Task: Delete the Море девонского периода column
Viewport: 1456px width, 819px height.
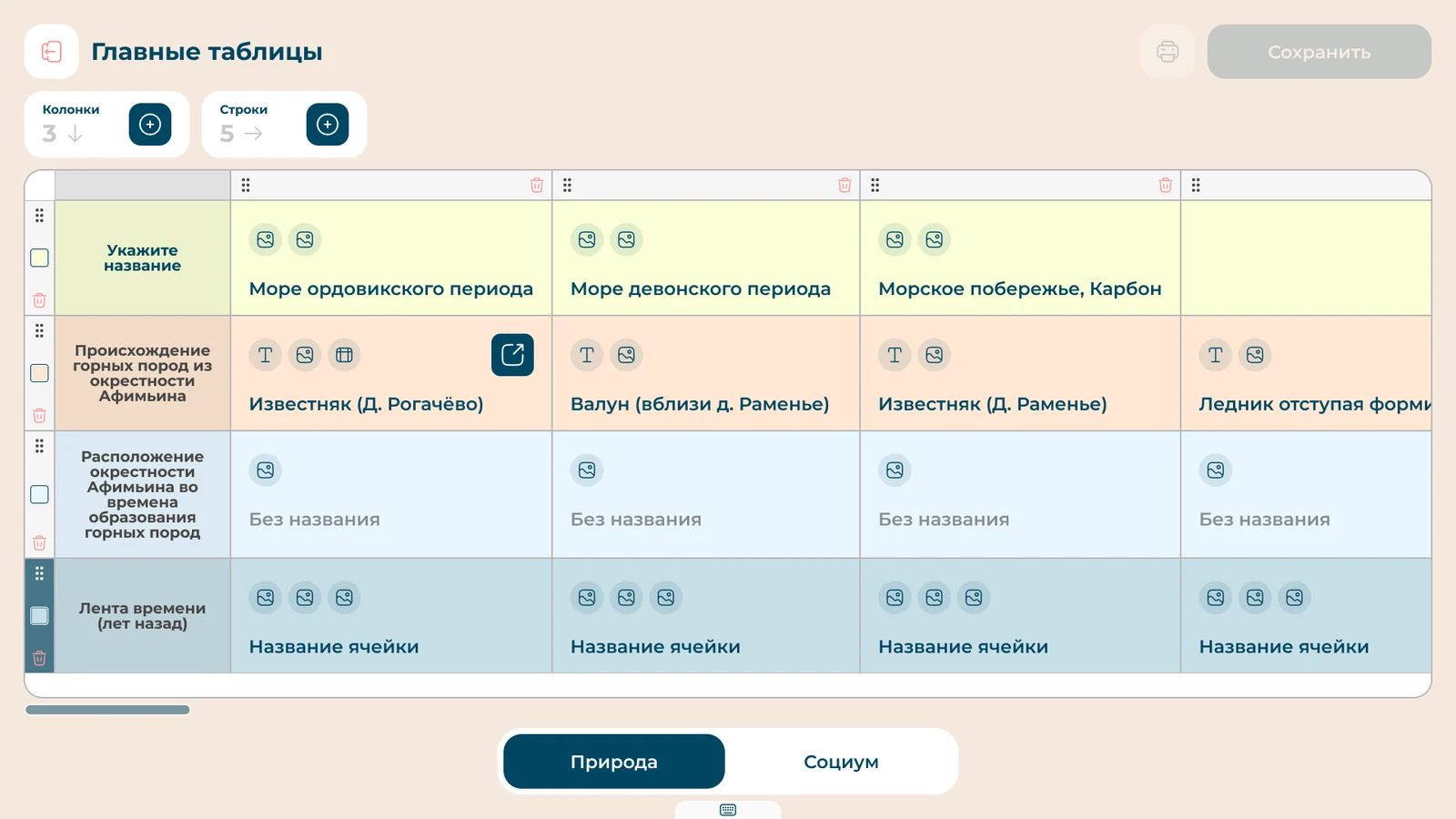Action: [x=844, y=186]
